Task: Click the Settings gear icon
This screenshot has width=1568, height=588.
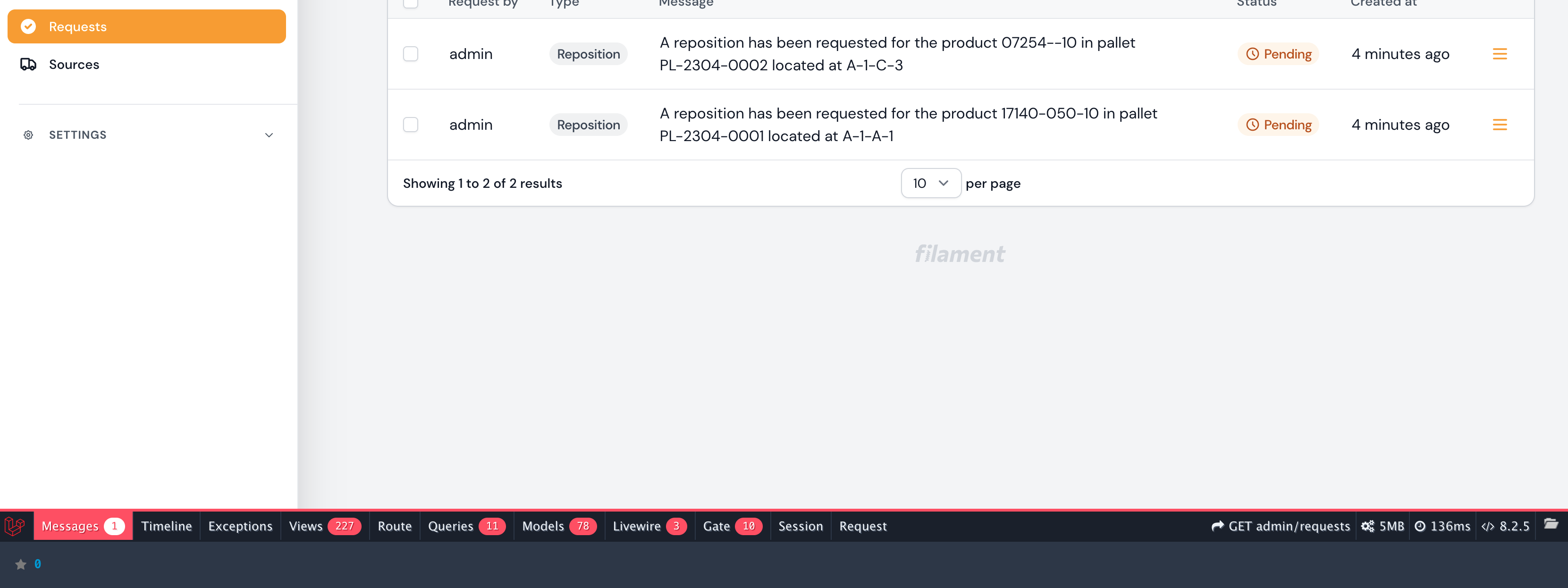Action: 28,135
